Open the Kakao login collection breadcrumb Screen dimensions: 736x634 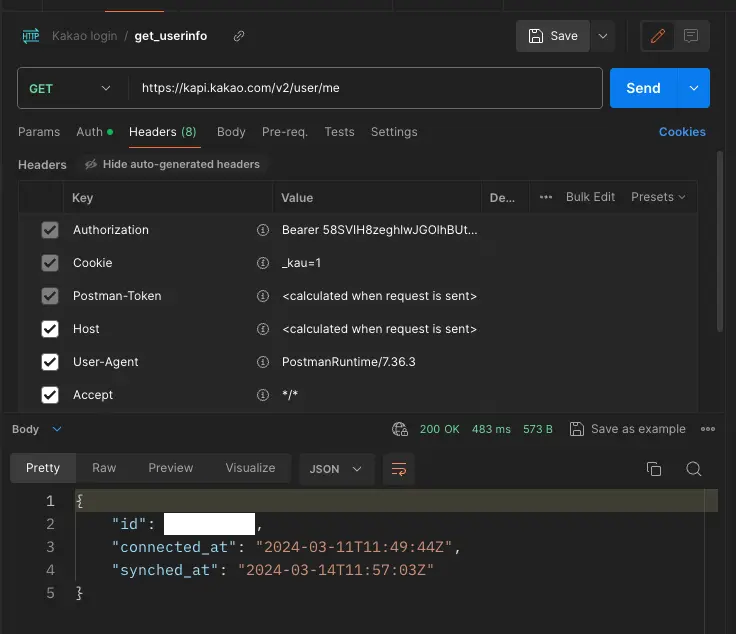pyautogui.click(x=84, y=36)
